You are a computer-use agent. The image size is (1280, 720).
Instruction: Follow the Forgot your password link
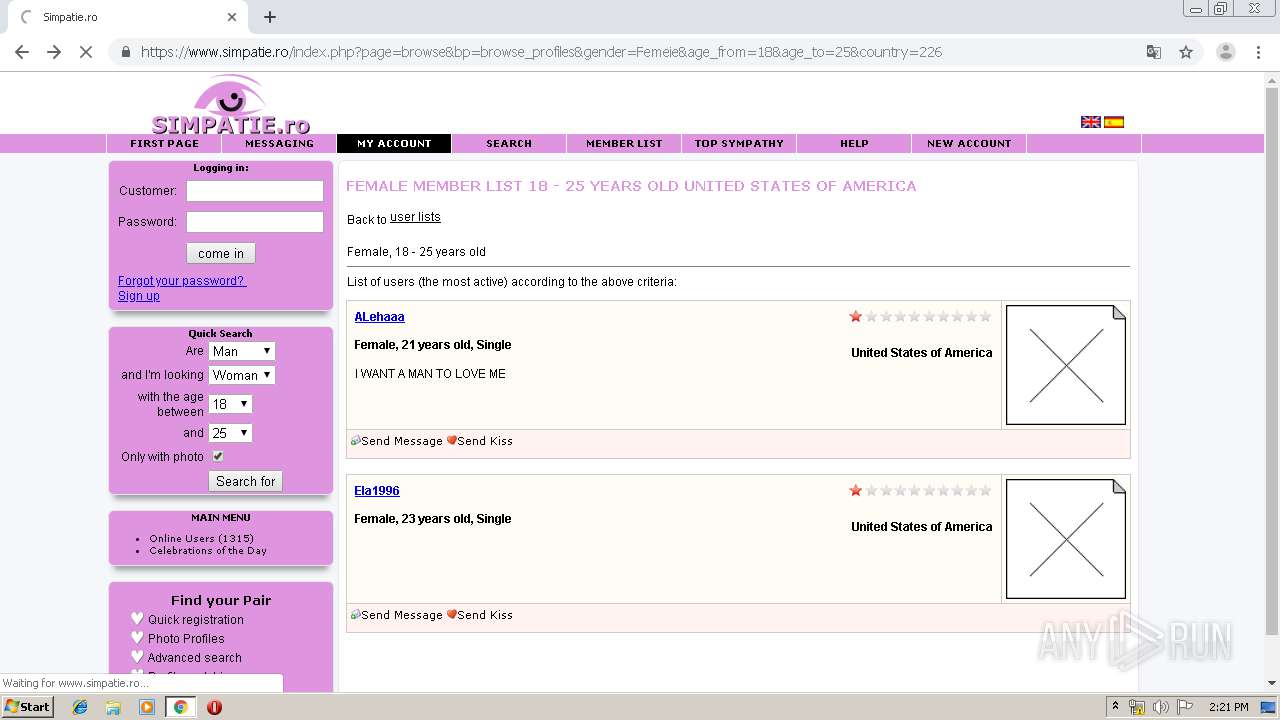coord(182,281)
